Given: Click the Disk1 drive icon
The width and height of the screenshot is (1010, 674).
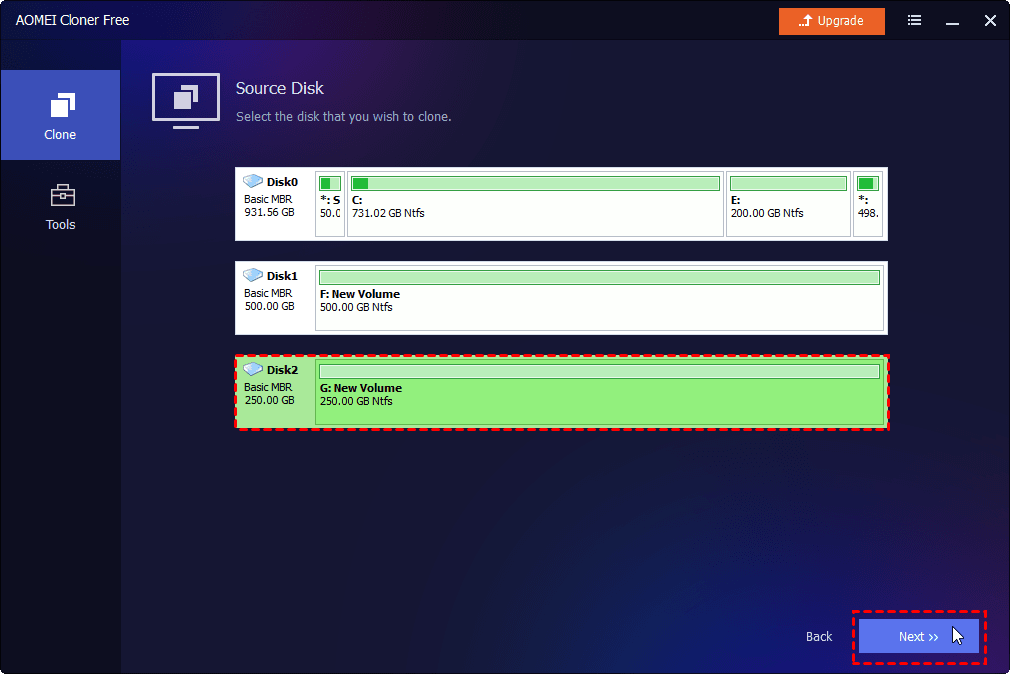Looking at the screenshot, I should tap(253, 275).
